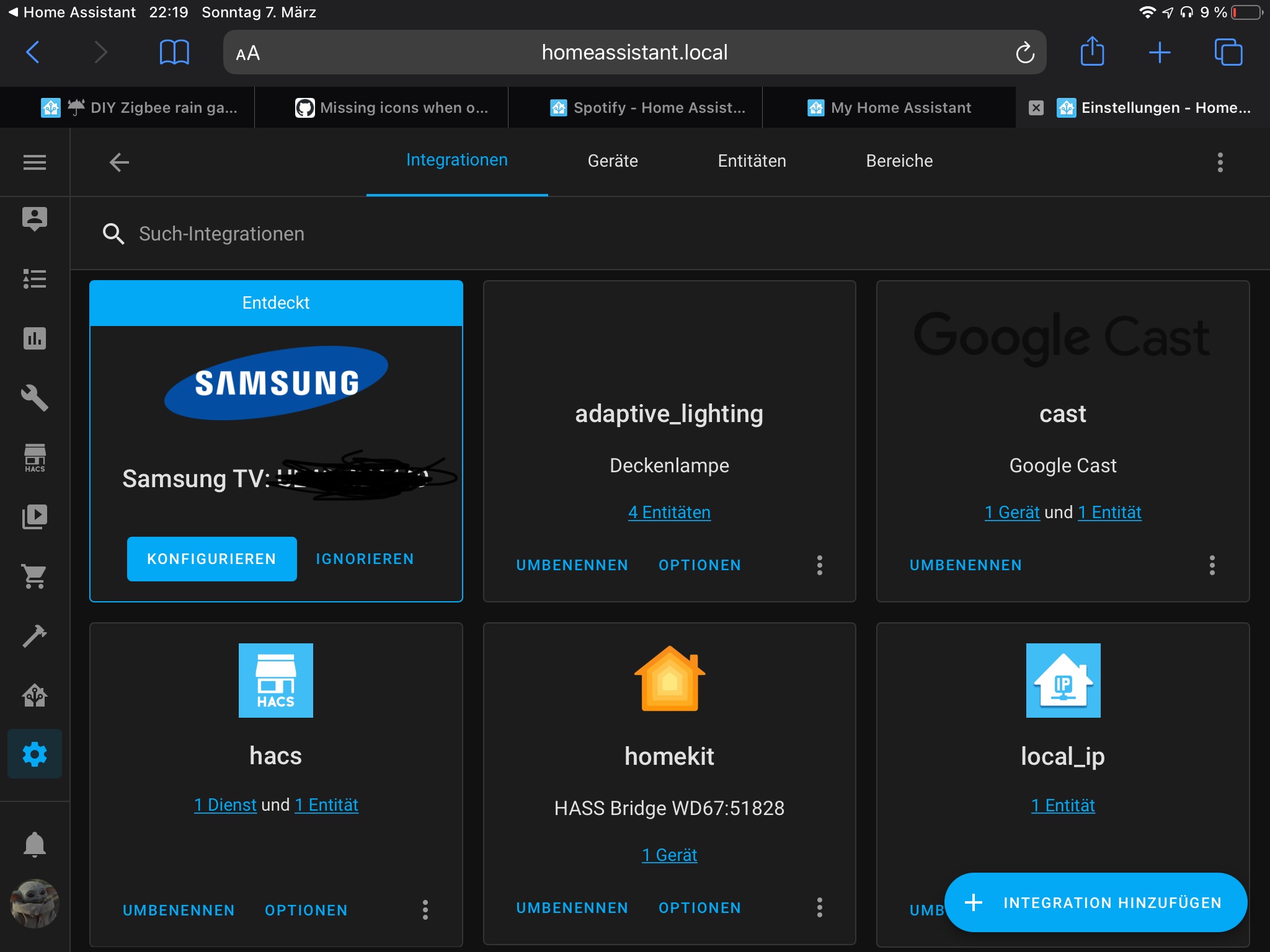The image size is (1270, 952).
Task: Open the cast card overflow menu
Action: point(1212,565)
